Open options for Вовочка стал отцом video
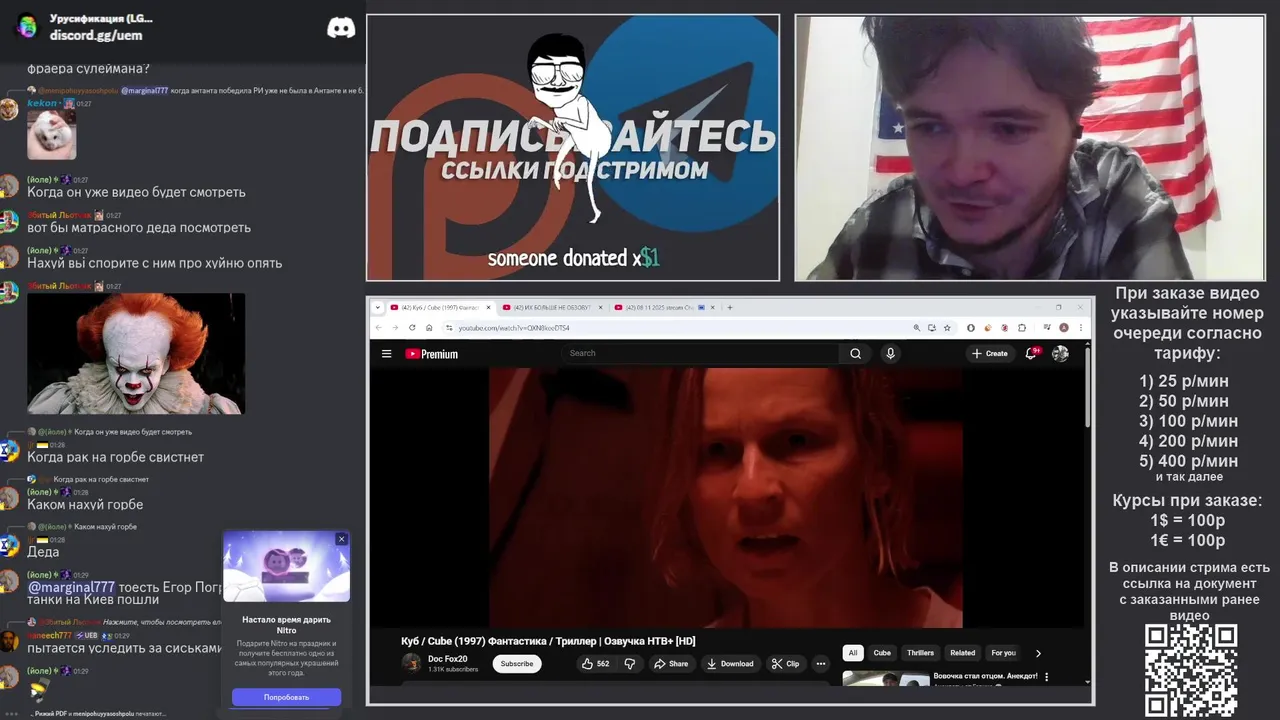The width and height of the screenshot is (1280, 720). click(1047, 677)
